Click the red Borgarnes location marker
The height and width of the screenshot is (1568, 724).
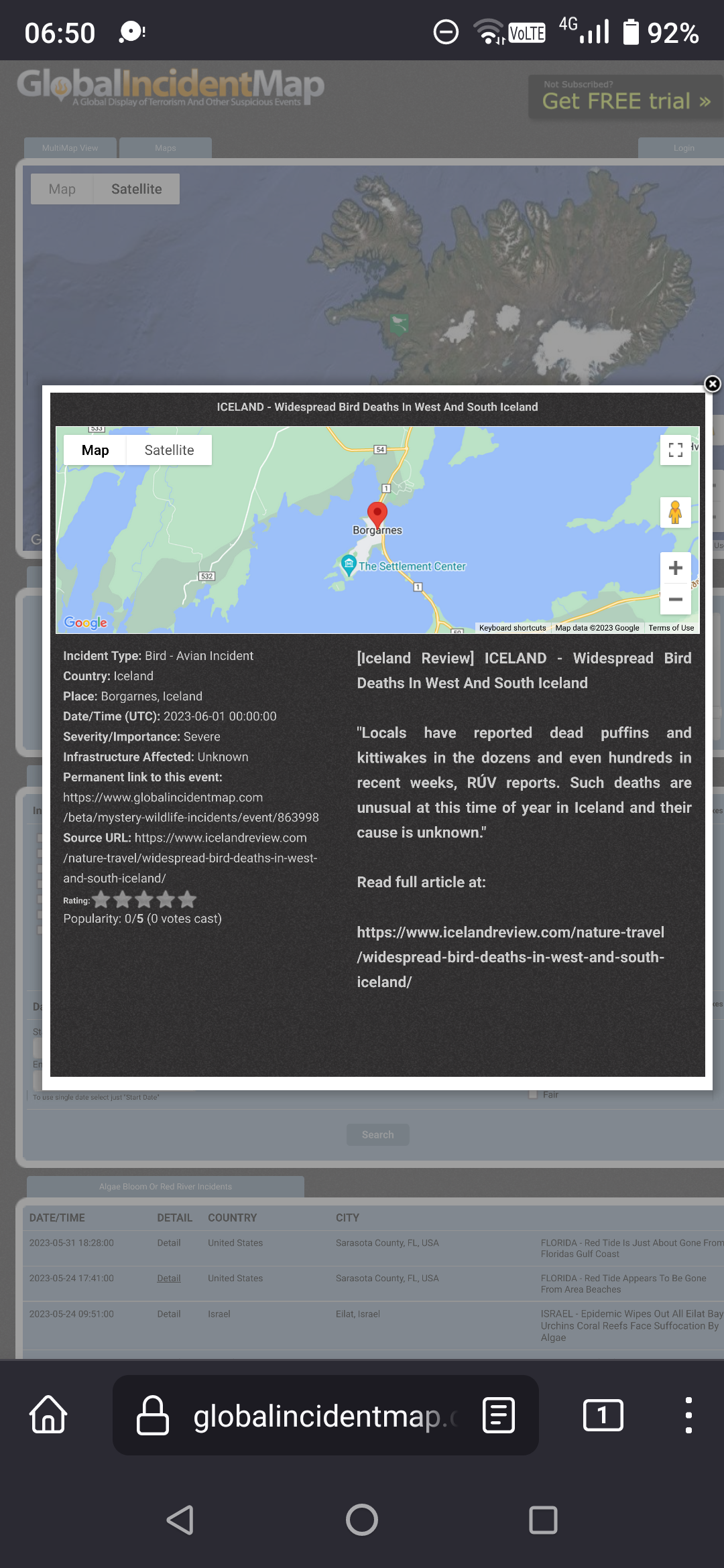[377, 515]
